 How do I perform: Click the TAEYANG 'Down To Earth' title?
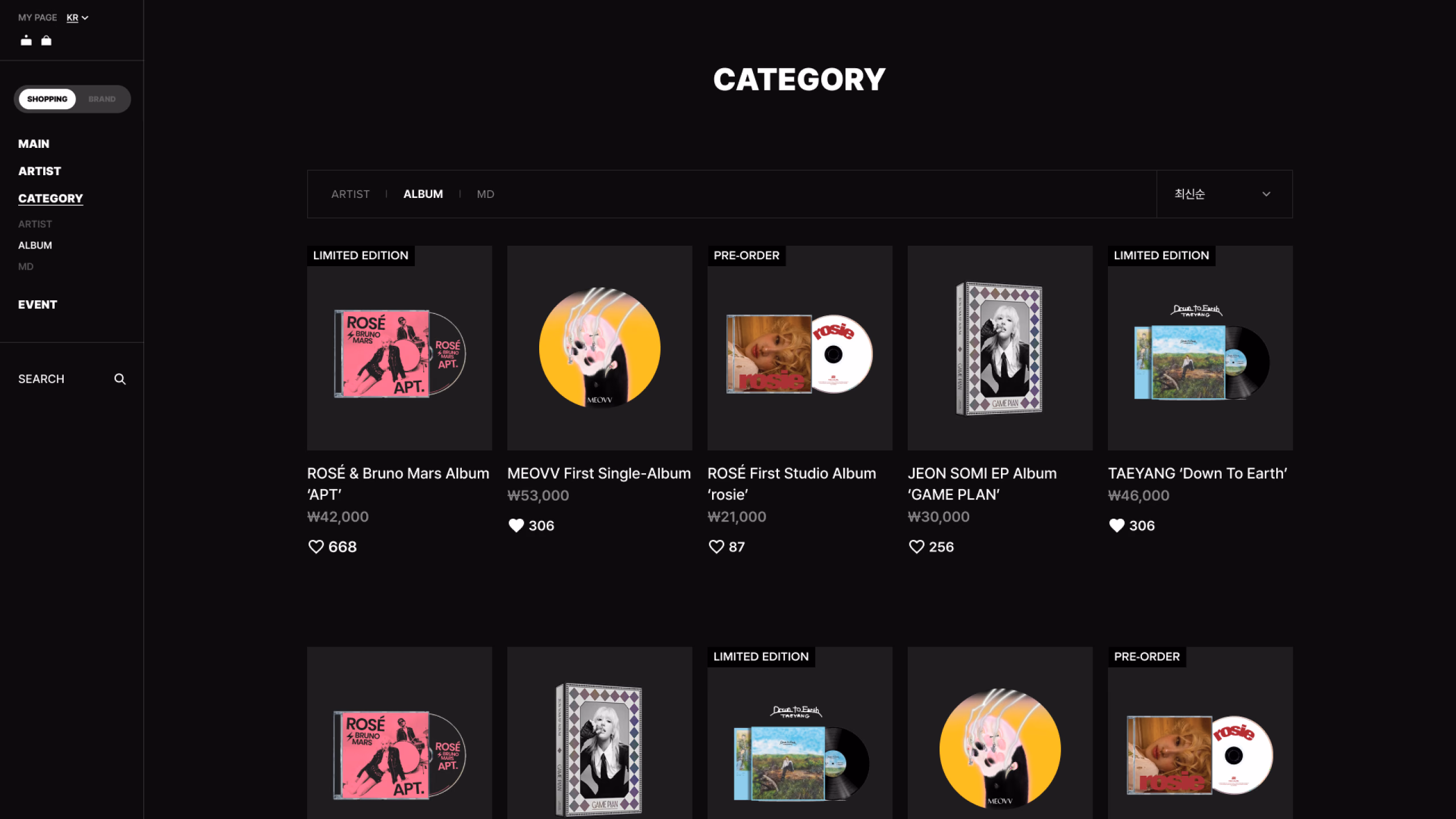1198,473
